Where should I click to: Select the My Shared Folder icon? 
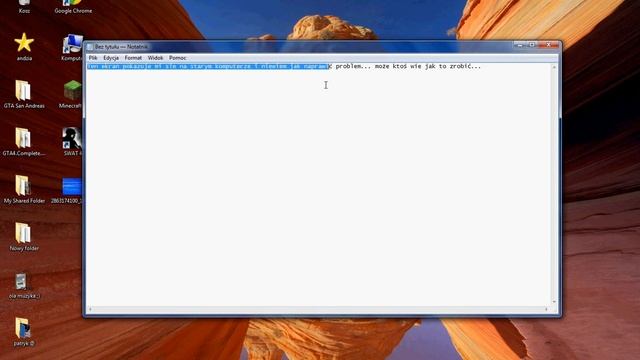pyautogui.click(x=24, y=189)
